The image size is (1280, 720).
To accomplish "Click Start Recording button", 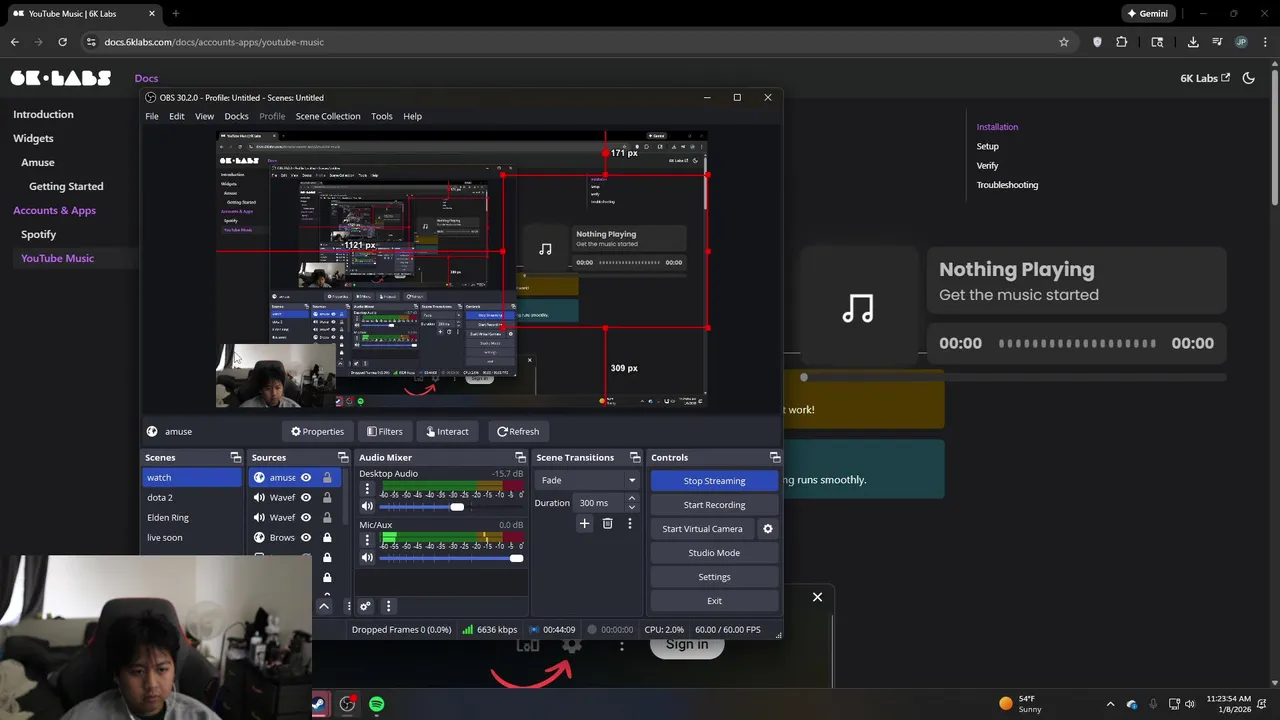I will coord(714,504).
